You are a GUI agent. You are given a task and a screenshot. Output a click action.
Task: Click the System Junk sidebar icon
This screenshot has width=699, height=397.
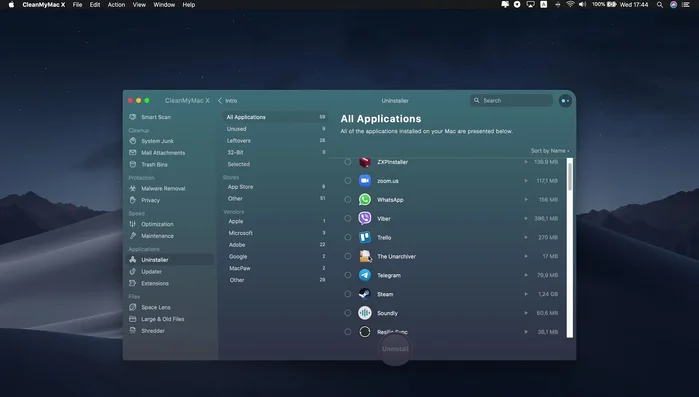pos(132,141)
